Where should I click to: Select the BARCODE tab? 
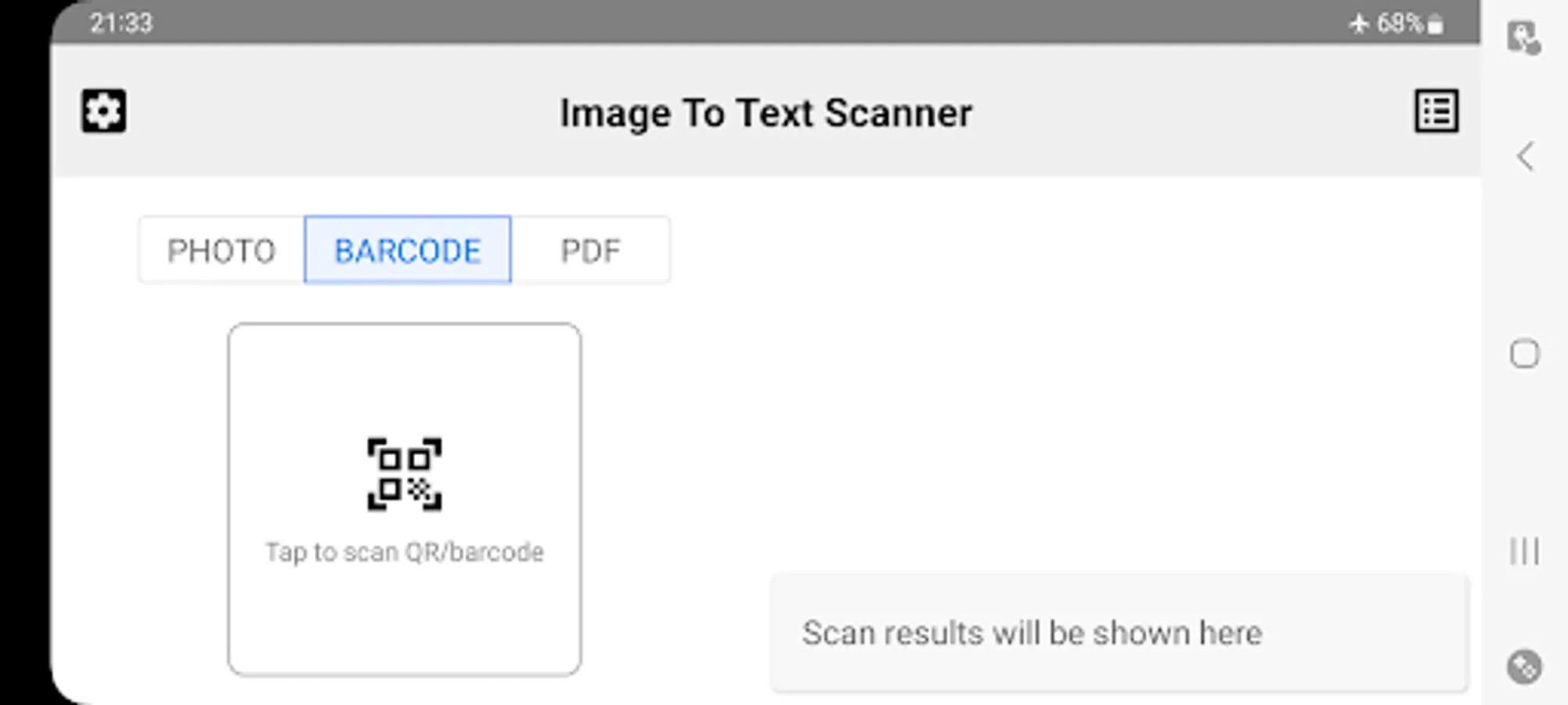[x=407, y=251]
